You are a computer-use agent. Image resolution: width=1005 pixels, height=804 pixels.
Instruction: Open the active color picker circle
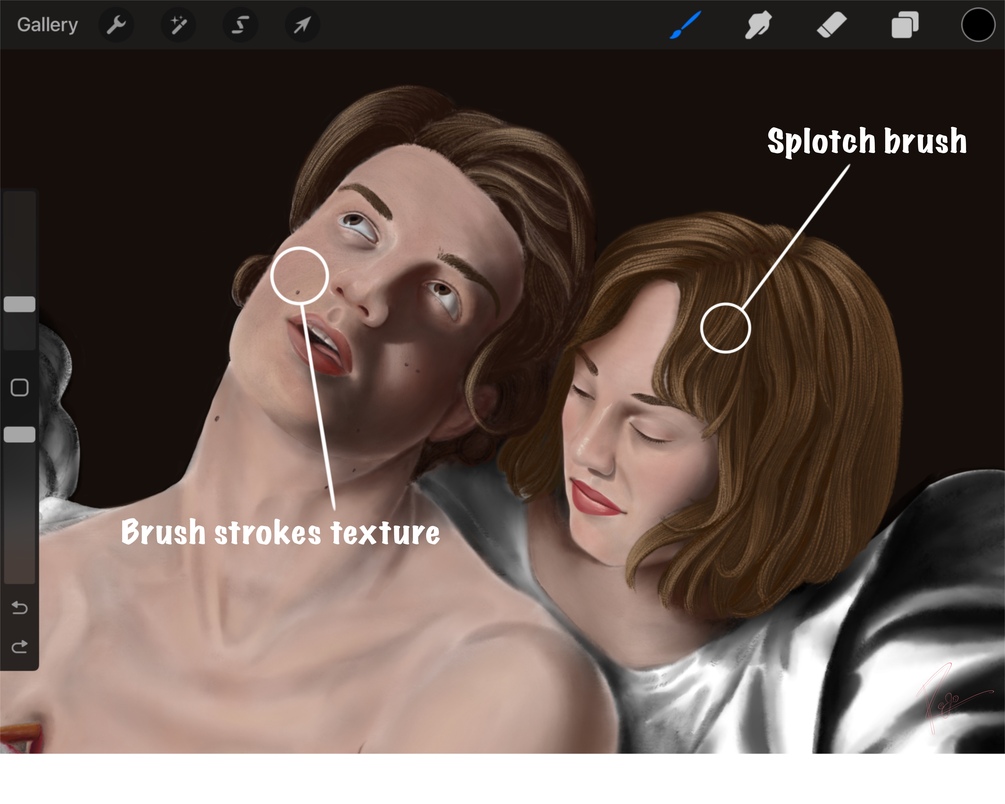click(978, 25)
